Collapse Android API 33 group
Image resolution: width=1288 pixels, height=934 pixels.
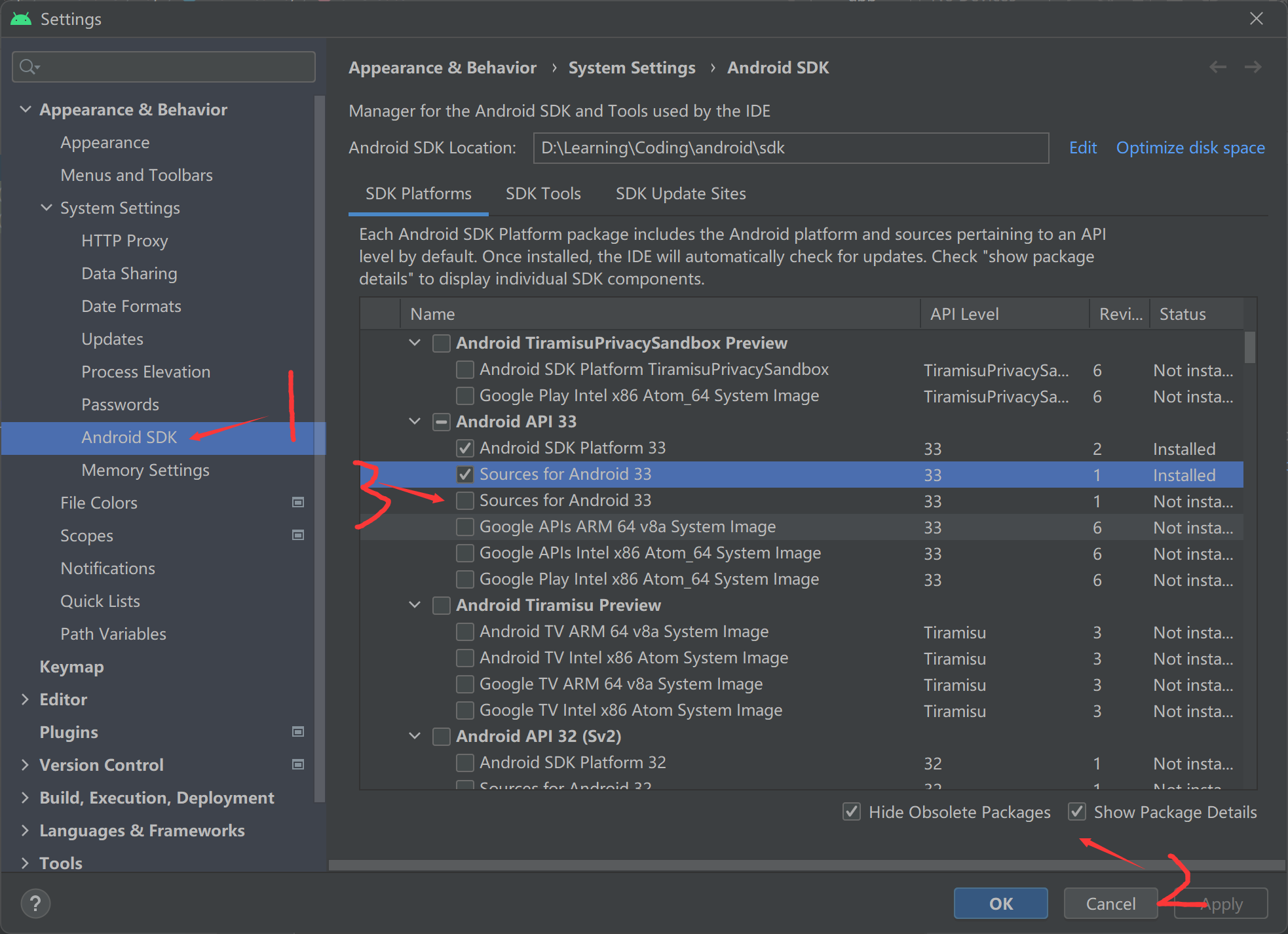coord(415,421)
